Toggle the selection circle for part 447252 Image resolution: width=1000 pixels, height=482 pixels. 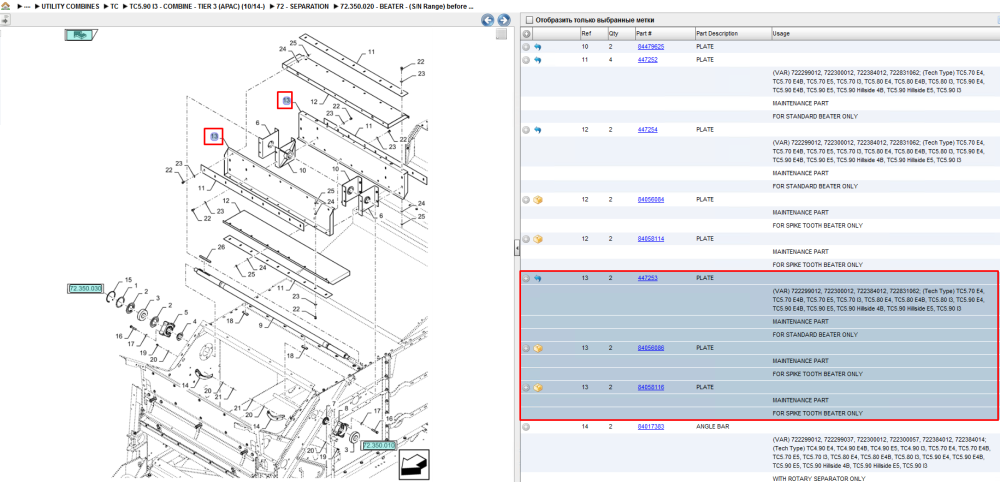(x=526, y=60)
